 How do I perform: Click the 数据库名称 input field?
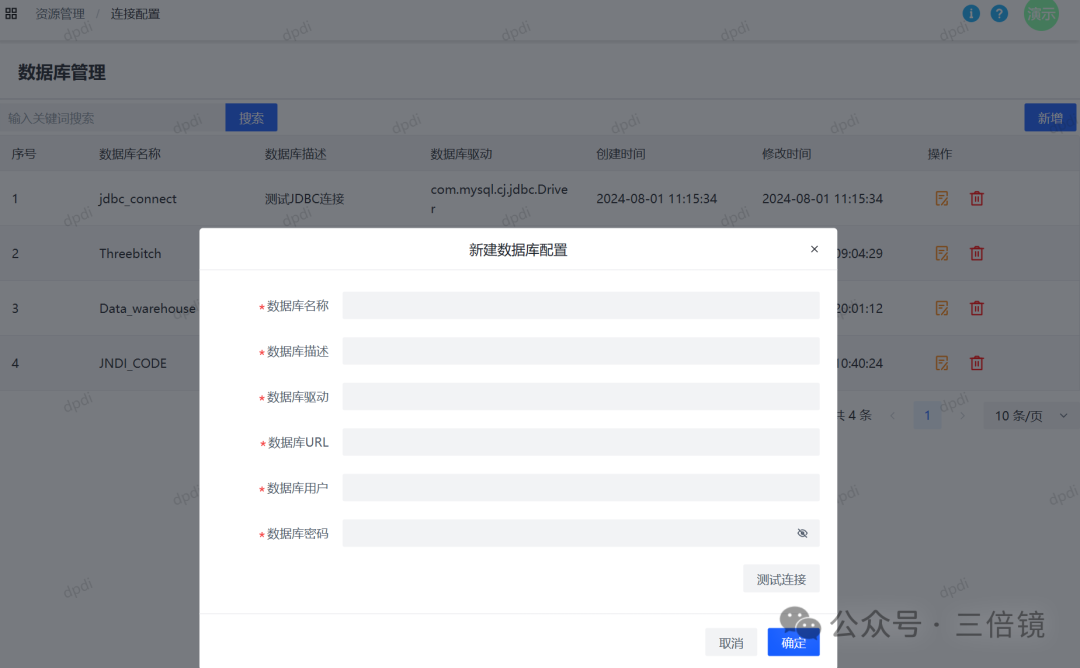[x=580, y=305]
